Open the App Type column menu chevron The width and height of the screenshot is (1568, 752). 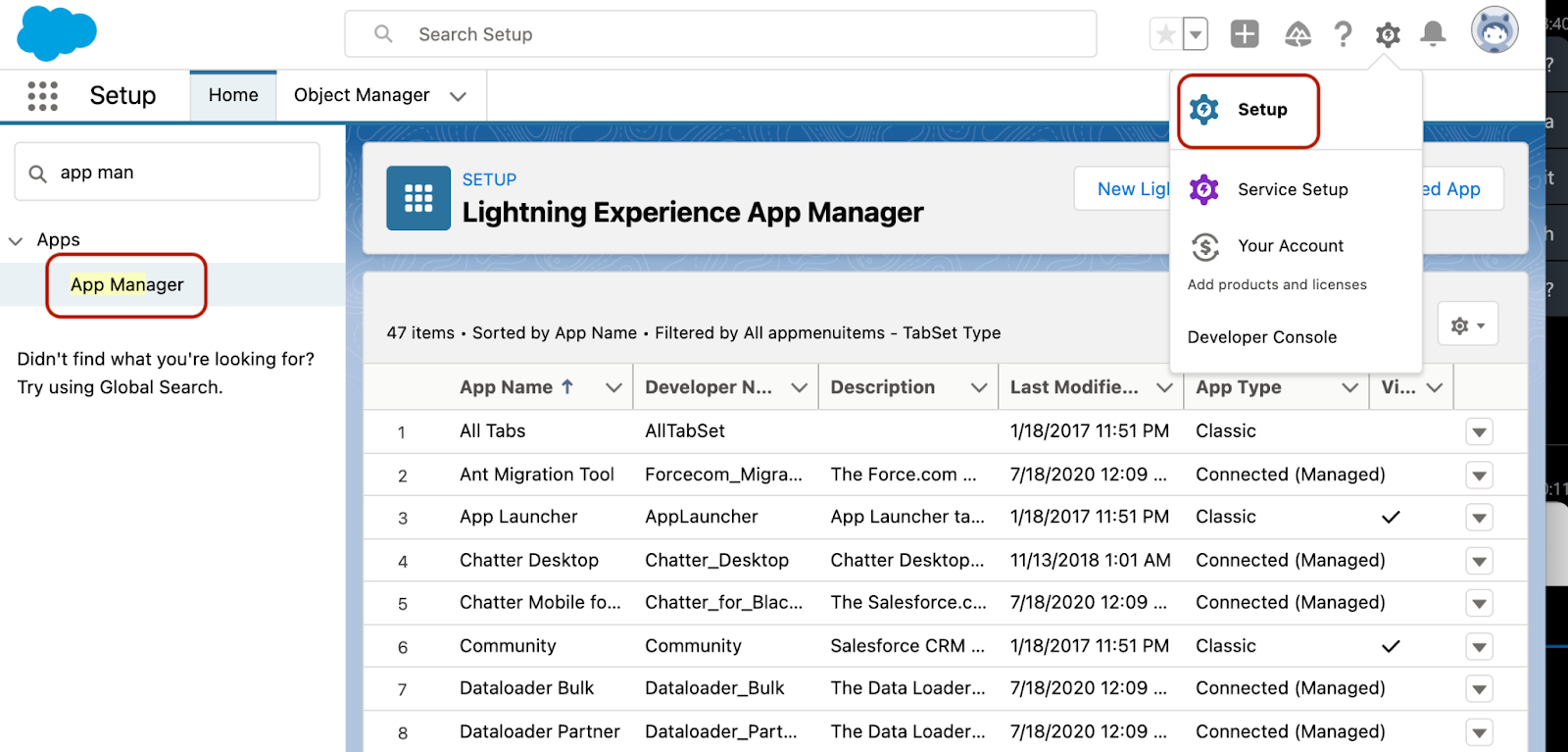coord(1349,387)
